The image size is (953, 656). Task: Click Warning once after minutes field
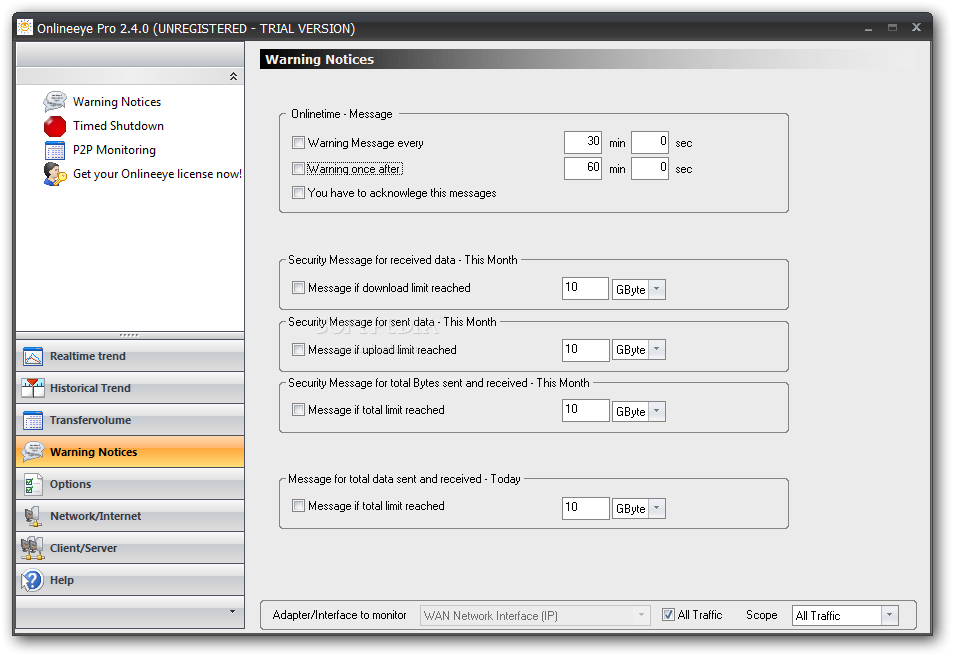point(583,168)
